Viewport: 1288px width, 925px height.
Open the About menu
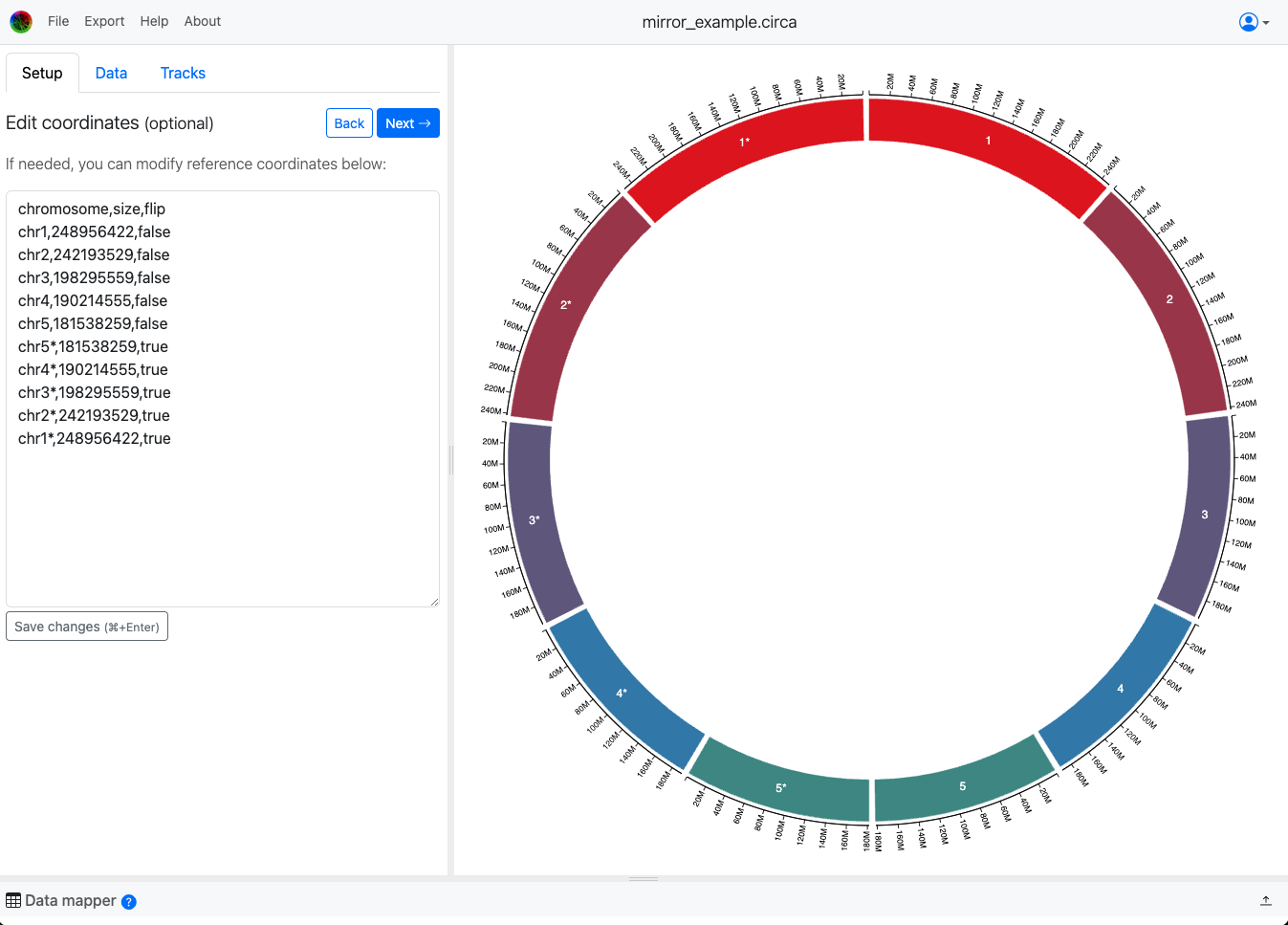tap(203, 21)
